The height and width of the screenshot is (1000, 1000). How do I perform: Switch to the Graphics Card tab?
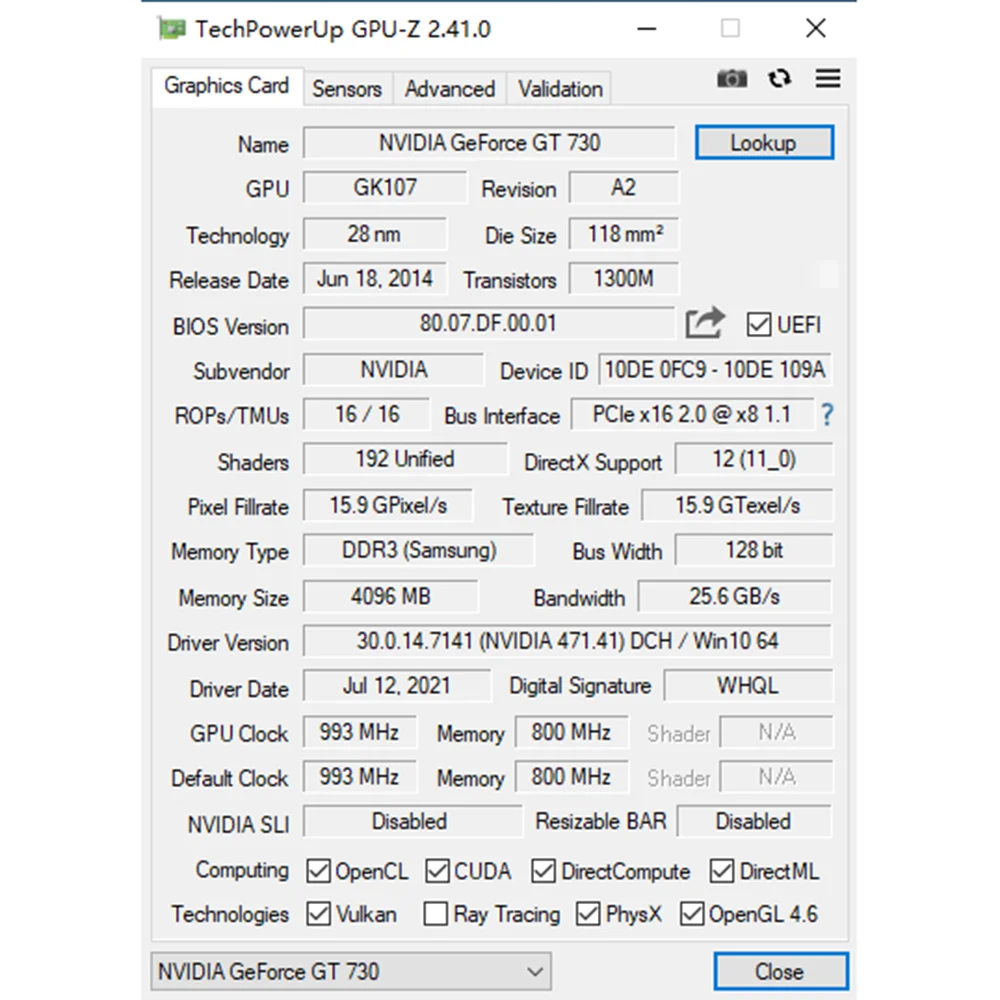pyautogui.click(x=226, y=86)
